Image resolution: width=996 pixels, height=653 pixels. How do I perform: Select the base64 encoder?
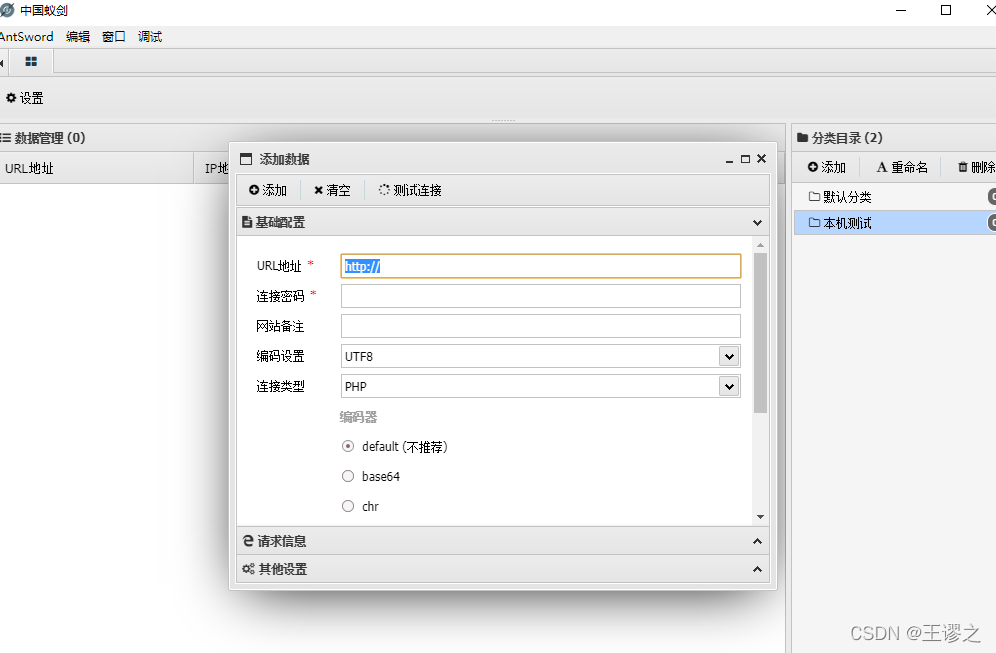348,476
